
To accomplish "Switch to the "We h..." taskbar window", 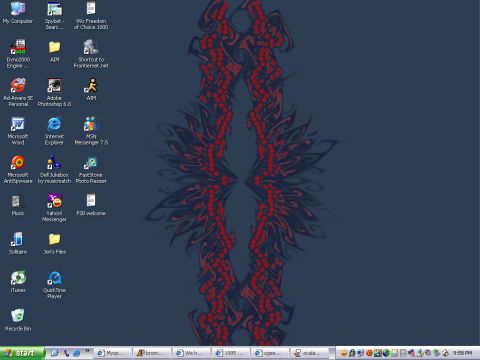I will point(191,353).
